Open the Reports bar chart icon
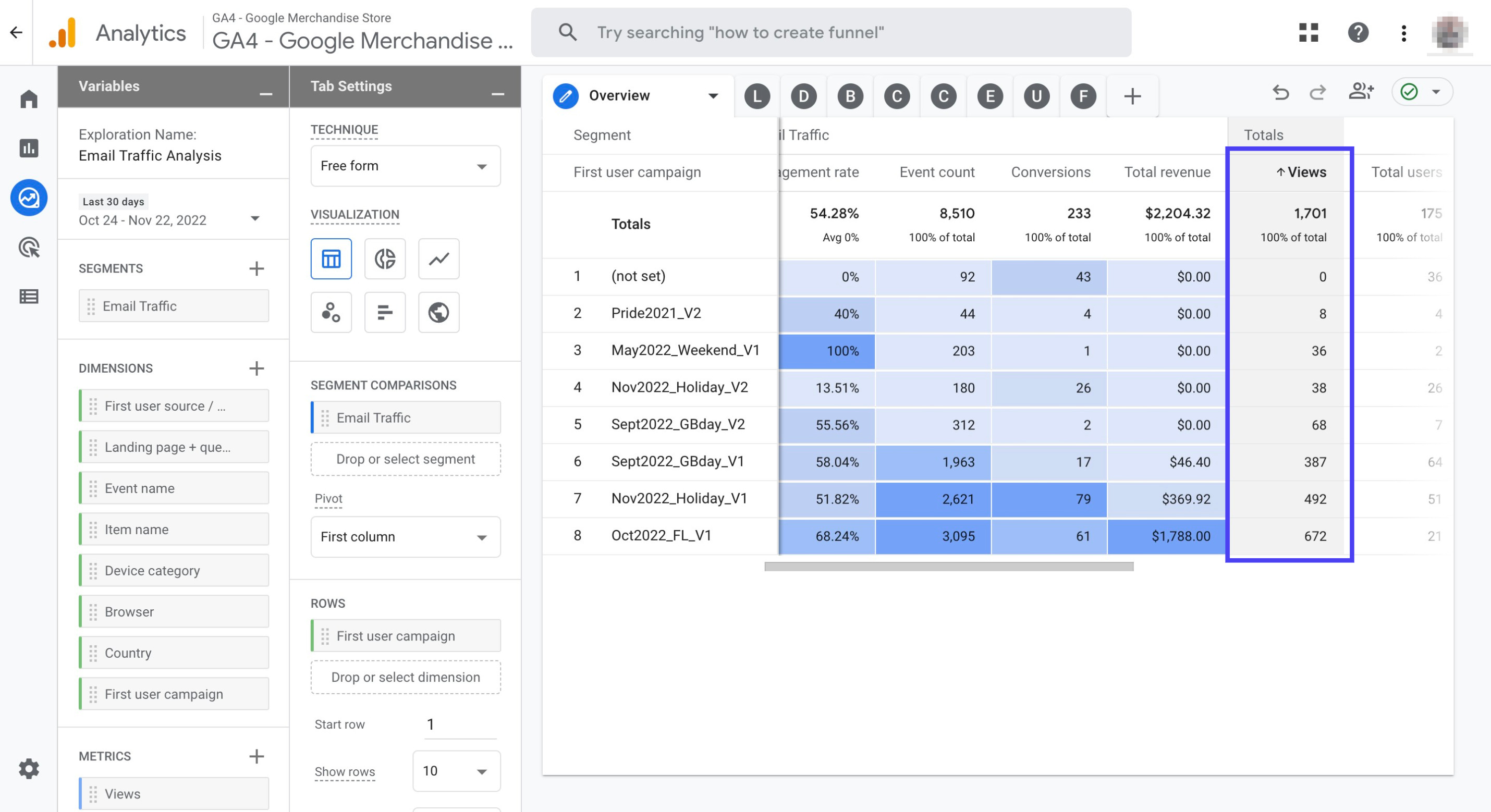1491x812 pixels. [x=29, y=148]
